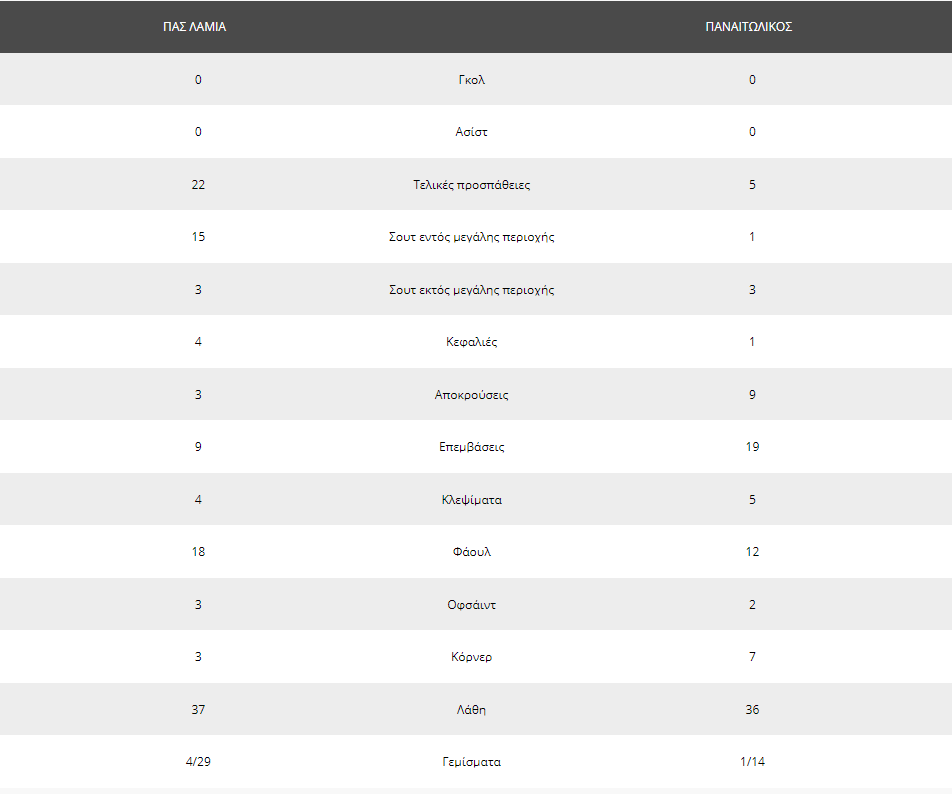
Task: Select ΠΑΝΑΙΤΩΛΙΚΟΣ's 19 Επεμβάσεις value
Action: [x=752, y=447]
